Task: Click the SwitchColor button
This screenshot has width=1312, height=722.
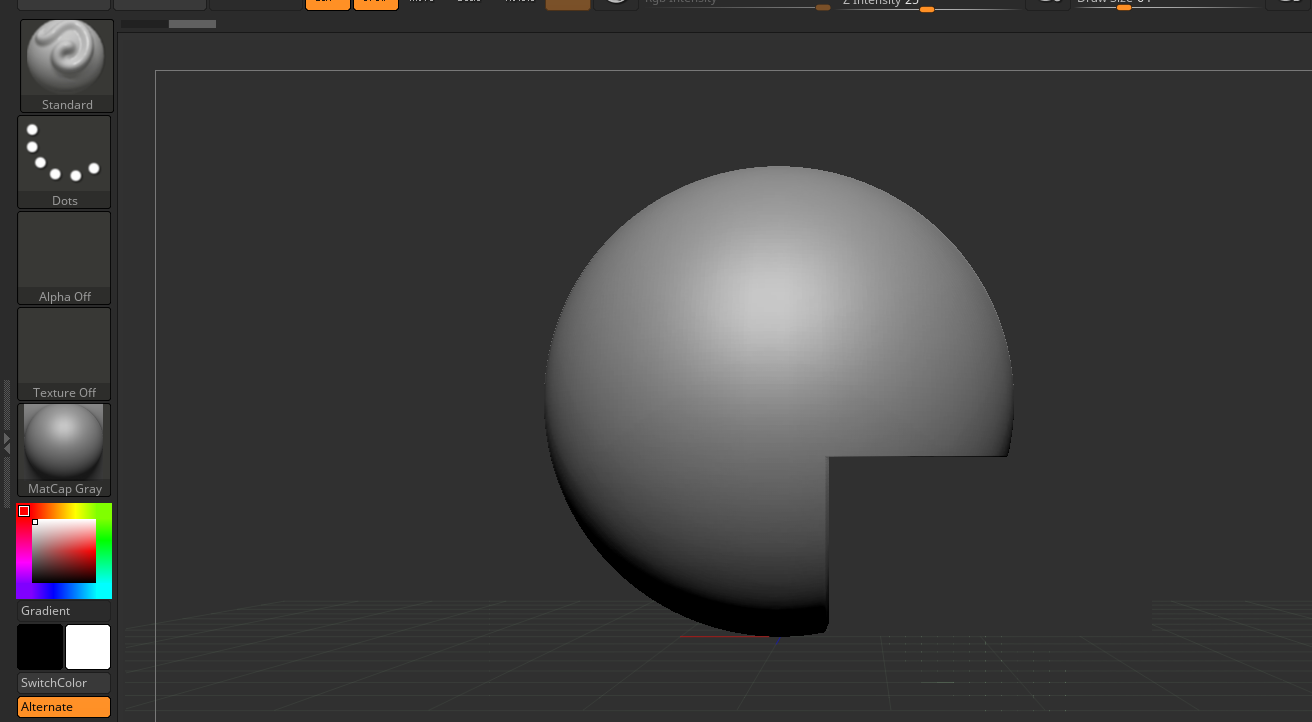Action: coord(64,683)
